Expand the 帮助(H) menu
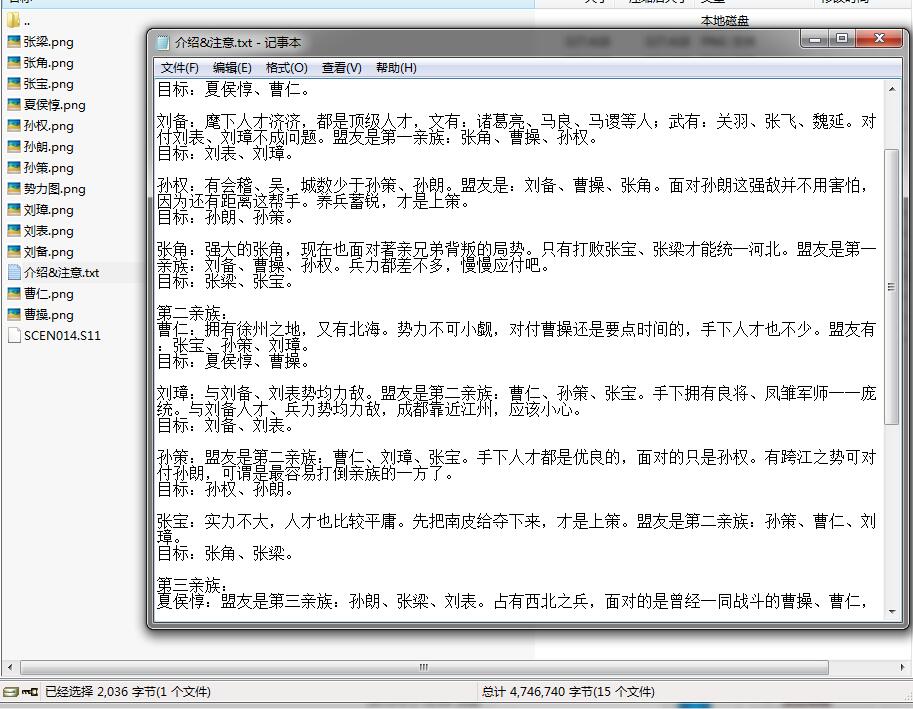Viewport: 913px width, 709px height. point(396,68)
